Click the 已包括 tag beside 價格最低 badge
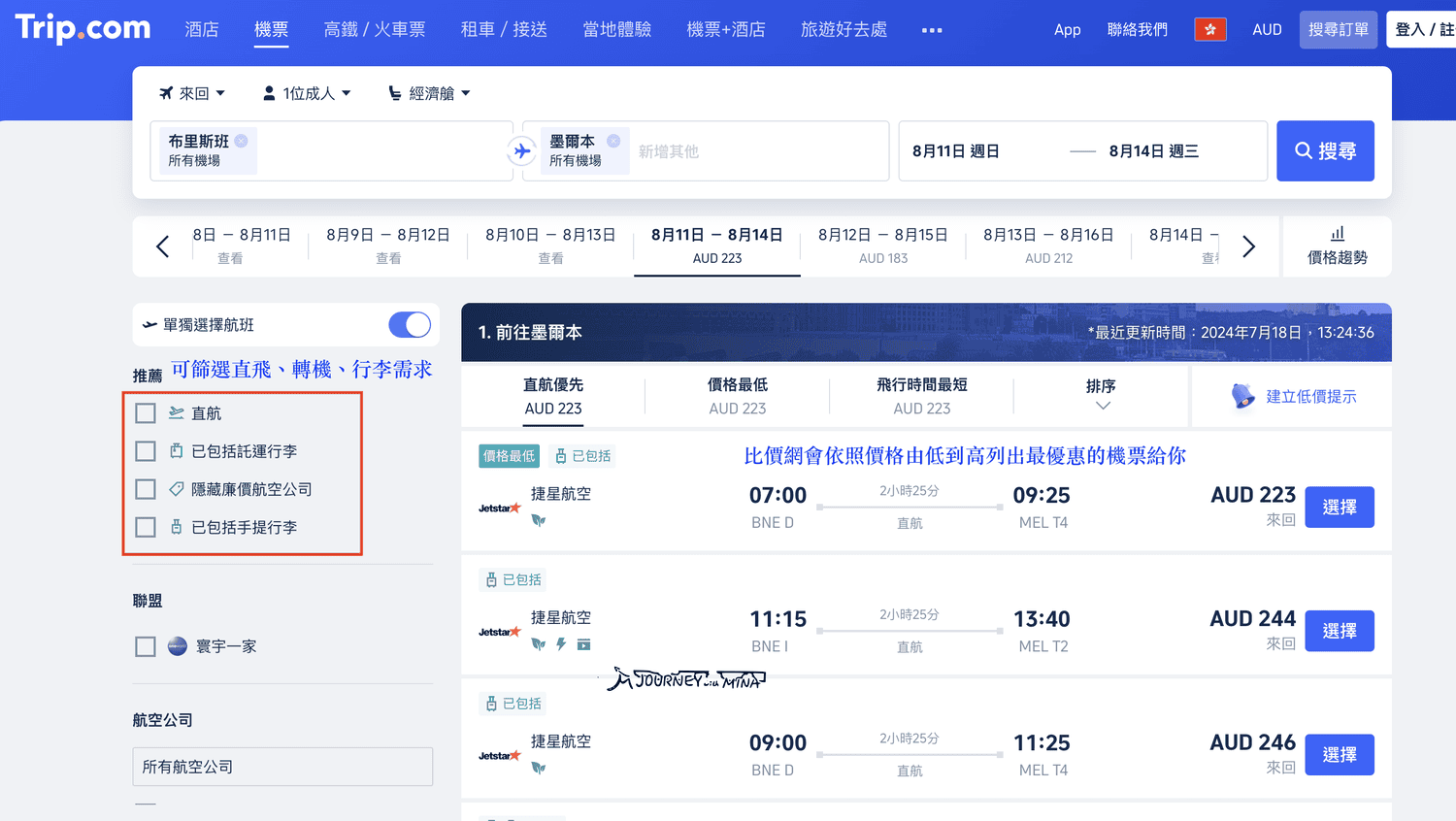Image resolution: width=1456 pixels, height=821 pixels. 583,456
